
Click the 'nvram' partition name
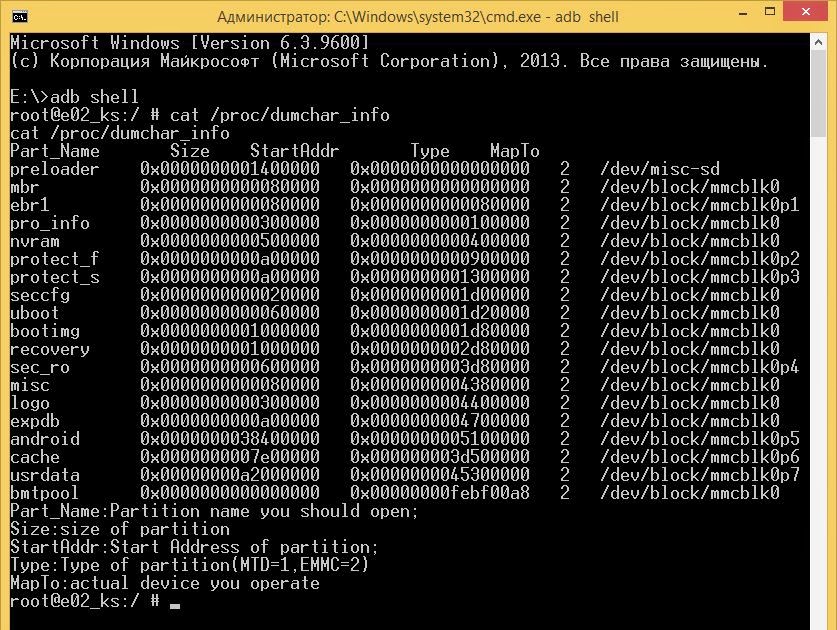(35, 241)
